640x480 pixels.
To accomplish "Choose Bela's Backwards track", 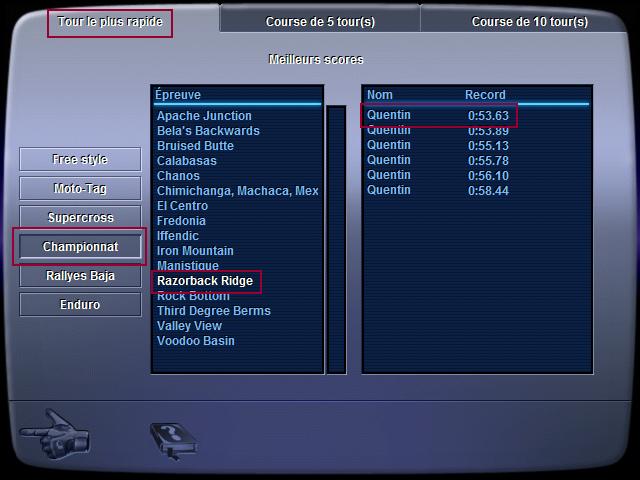I will [x=208, y=131].
